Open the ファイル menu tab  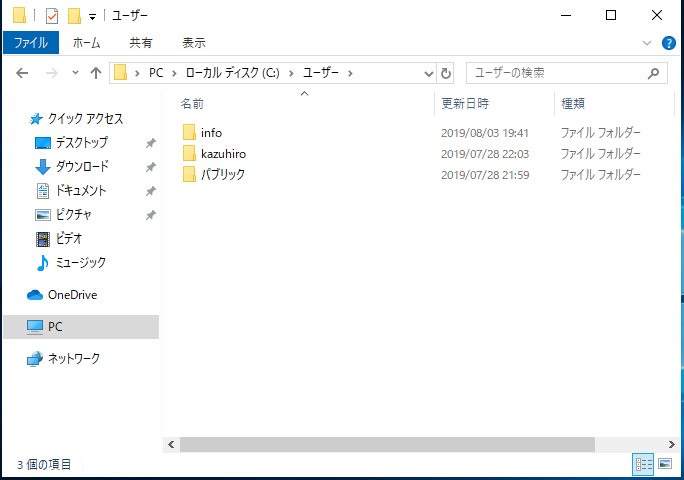click(x=31, y=43)
